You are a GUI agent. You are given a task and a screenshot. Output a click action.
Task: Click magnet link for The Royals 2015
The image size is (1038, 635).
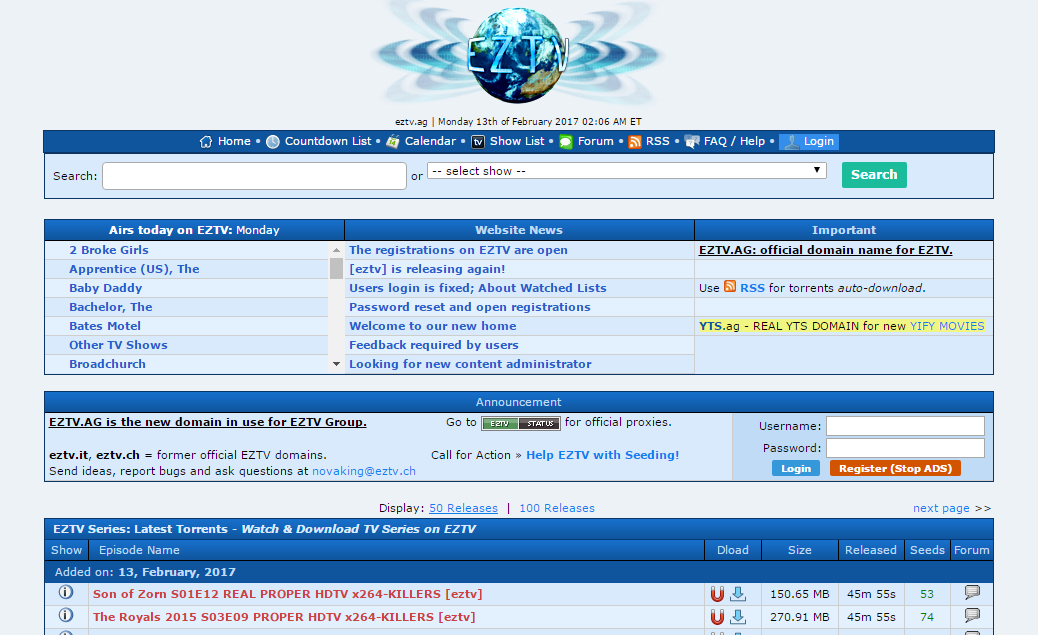tap(717, 617)
